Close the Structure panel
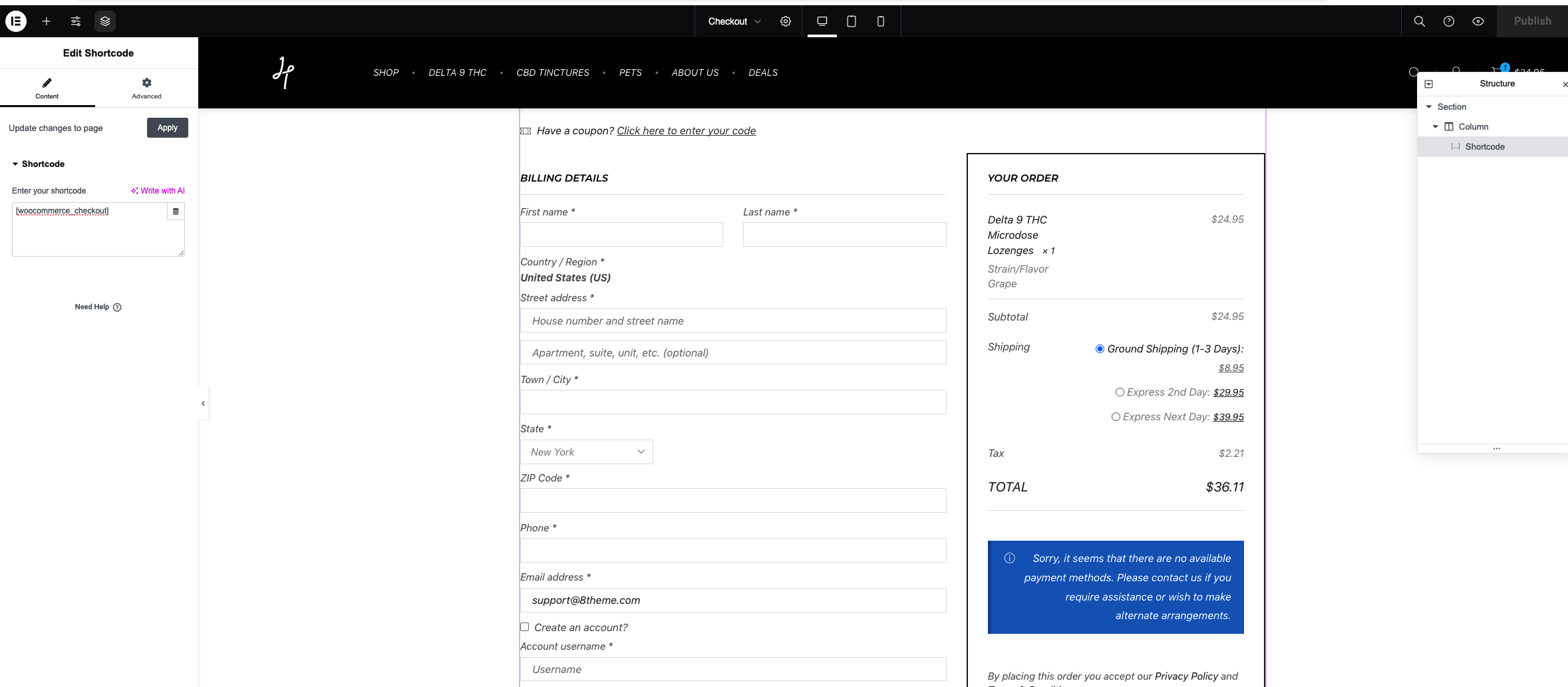The height and width of the screenshot is (687, 1568). point(1565,84)
